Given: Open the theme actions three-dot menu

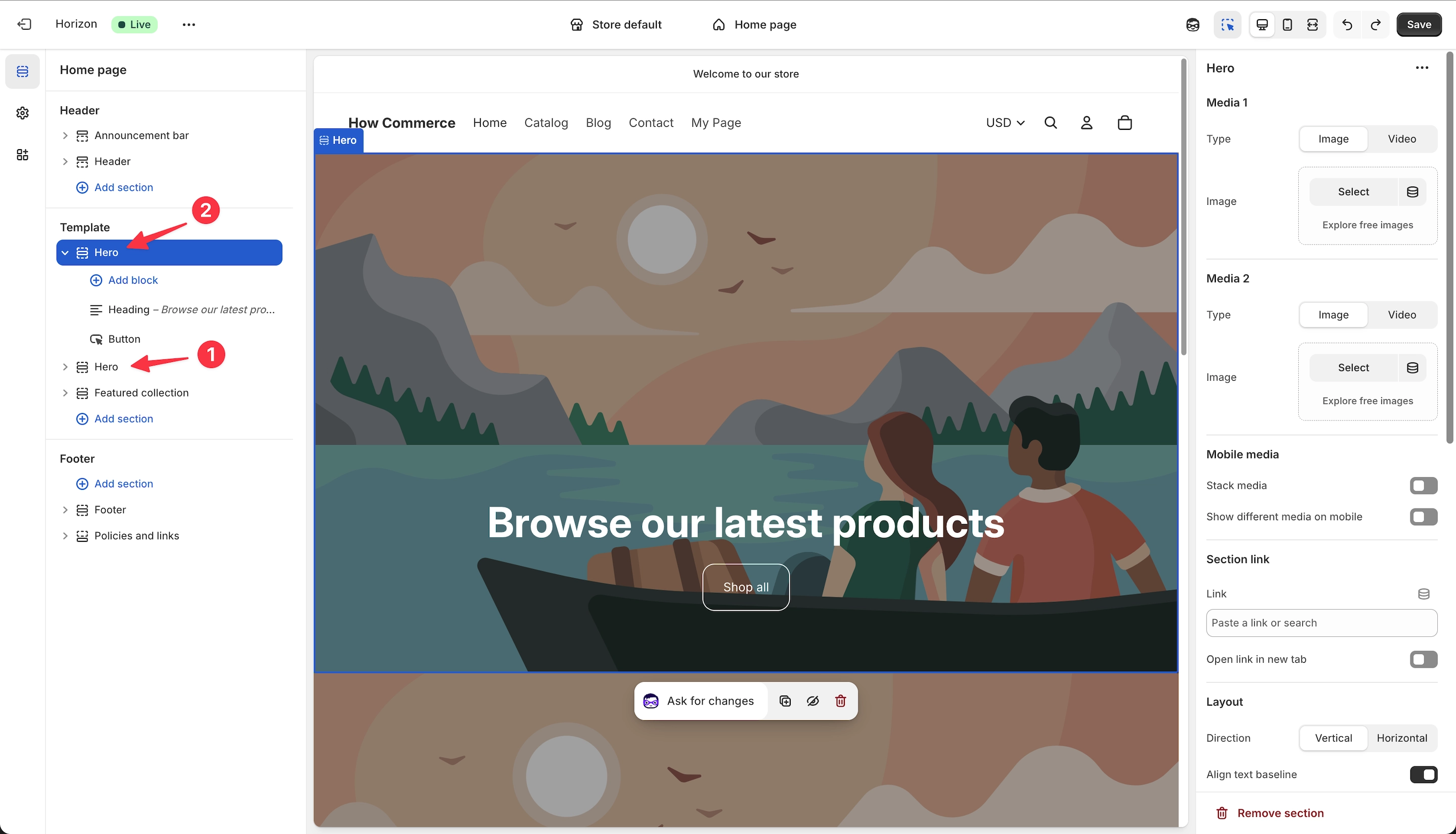Looking at the screenshot, I should coord(189,25).
